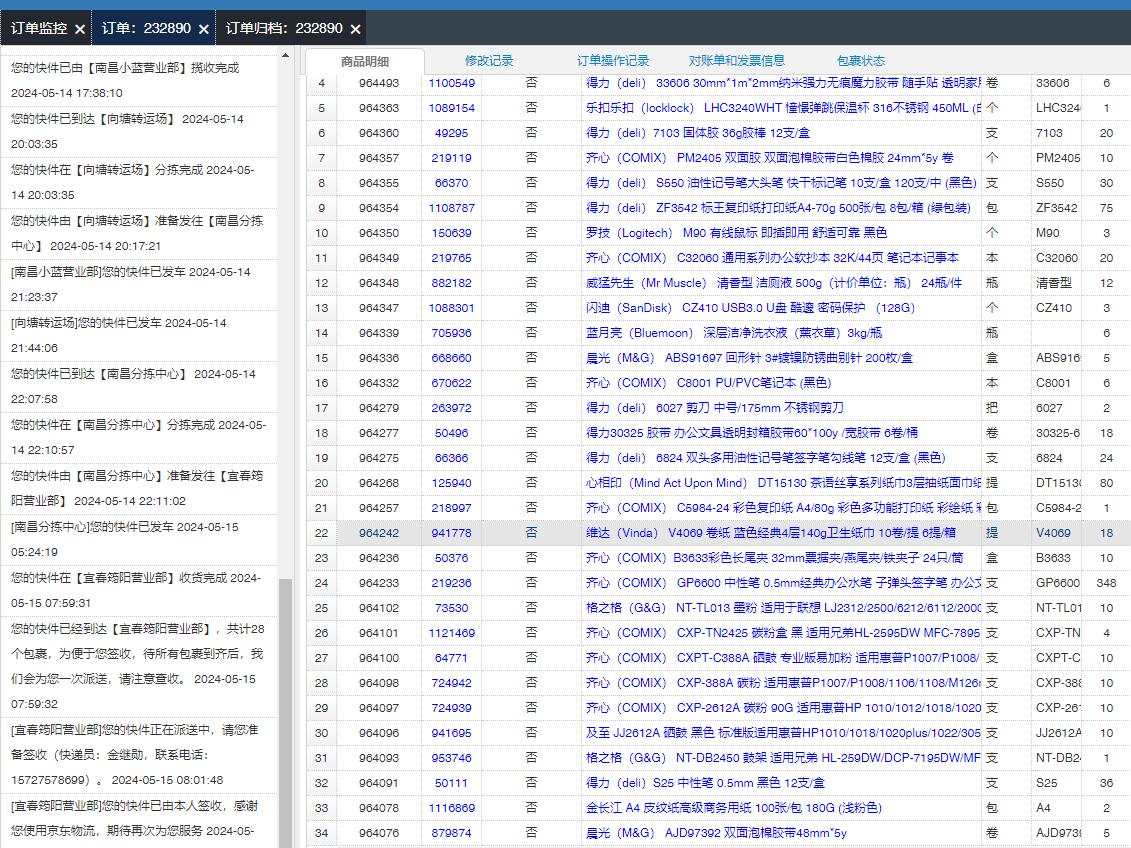The width and height of the screenshot is (1131, 848).
Task: Open the 蓝月亮 深层洁净洗衣液 product link
Action: [x=734, y=333]
